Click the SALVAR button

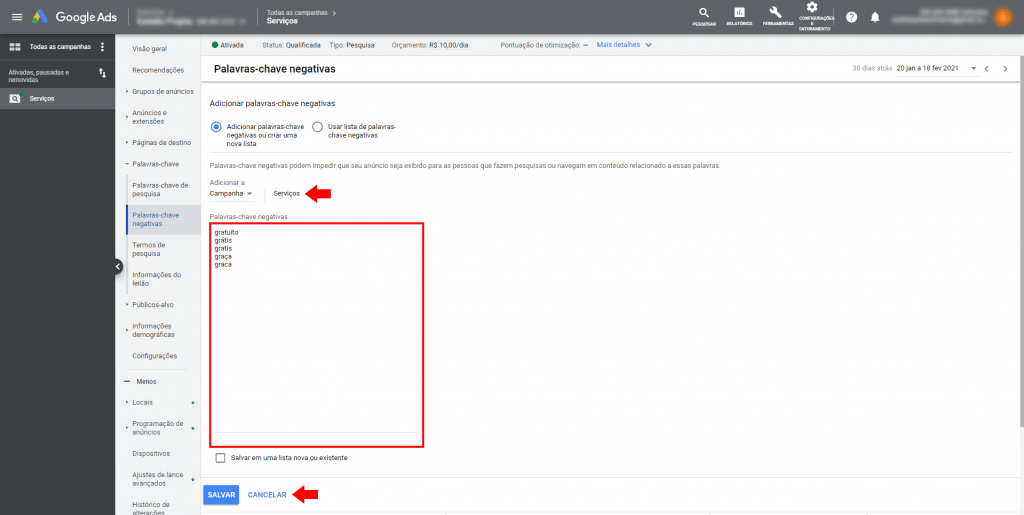point(221,495)
